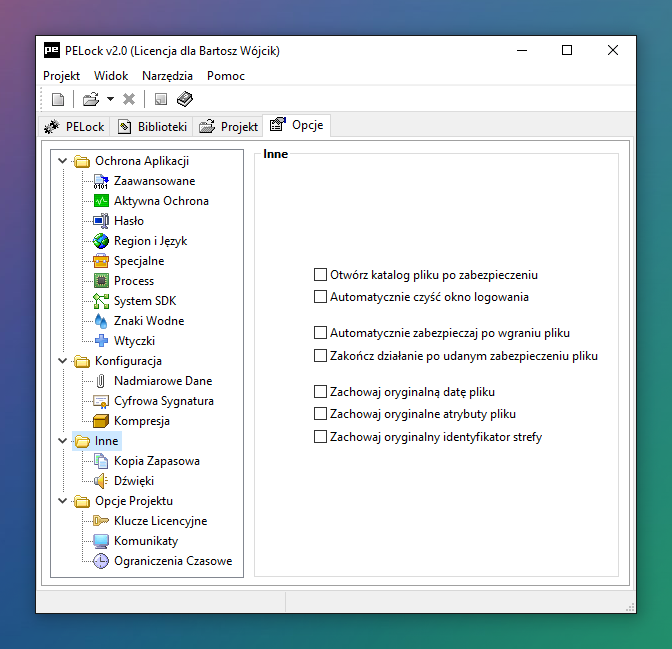
Task: Open the Narzędzia menu
Action: (x=167, y=76)
